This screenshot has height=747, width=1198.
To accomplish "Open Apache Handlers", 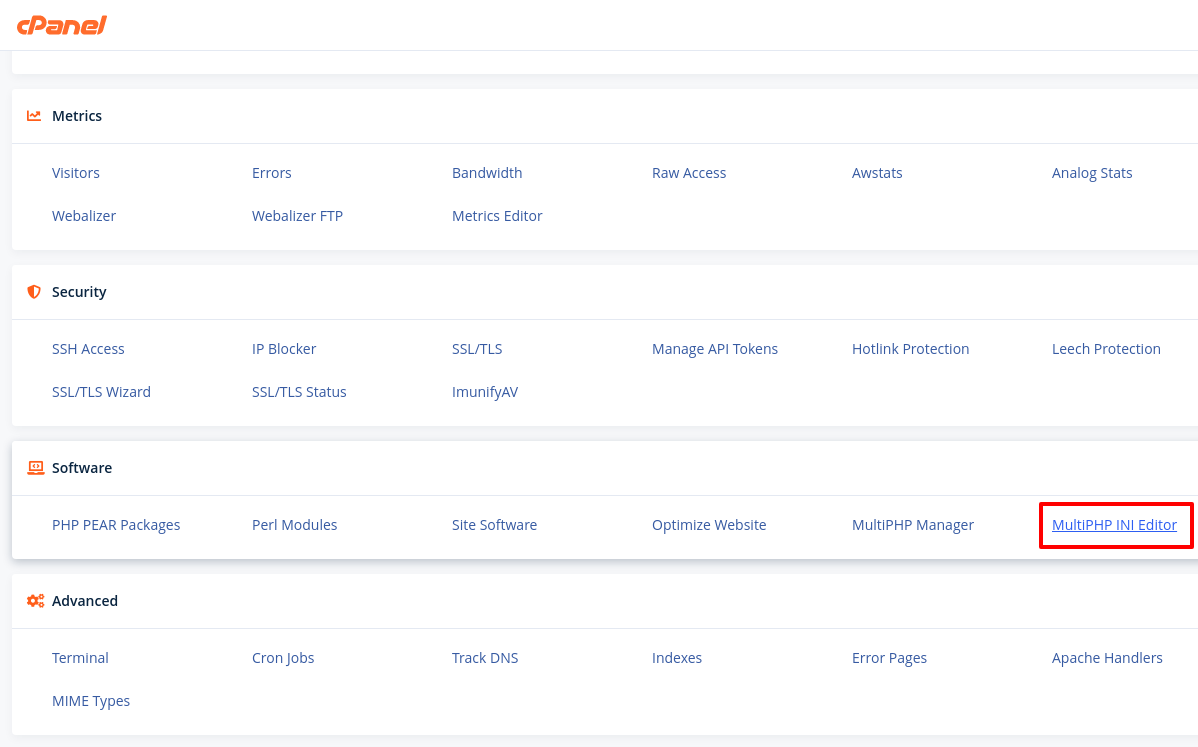I will tap(1106, 658).
